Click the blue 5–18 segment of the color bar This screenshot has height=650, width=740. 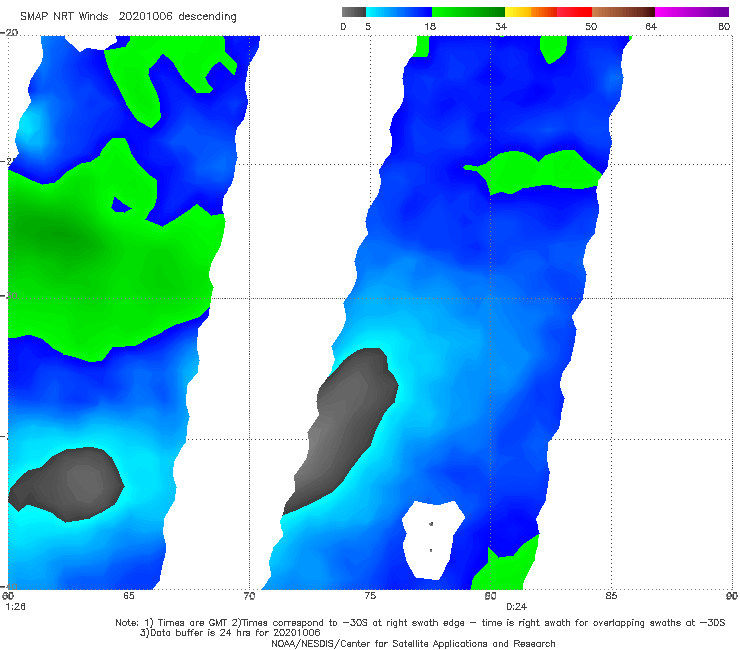tap(399, 12)
